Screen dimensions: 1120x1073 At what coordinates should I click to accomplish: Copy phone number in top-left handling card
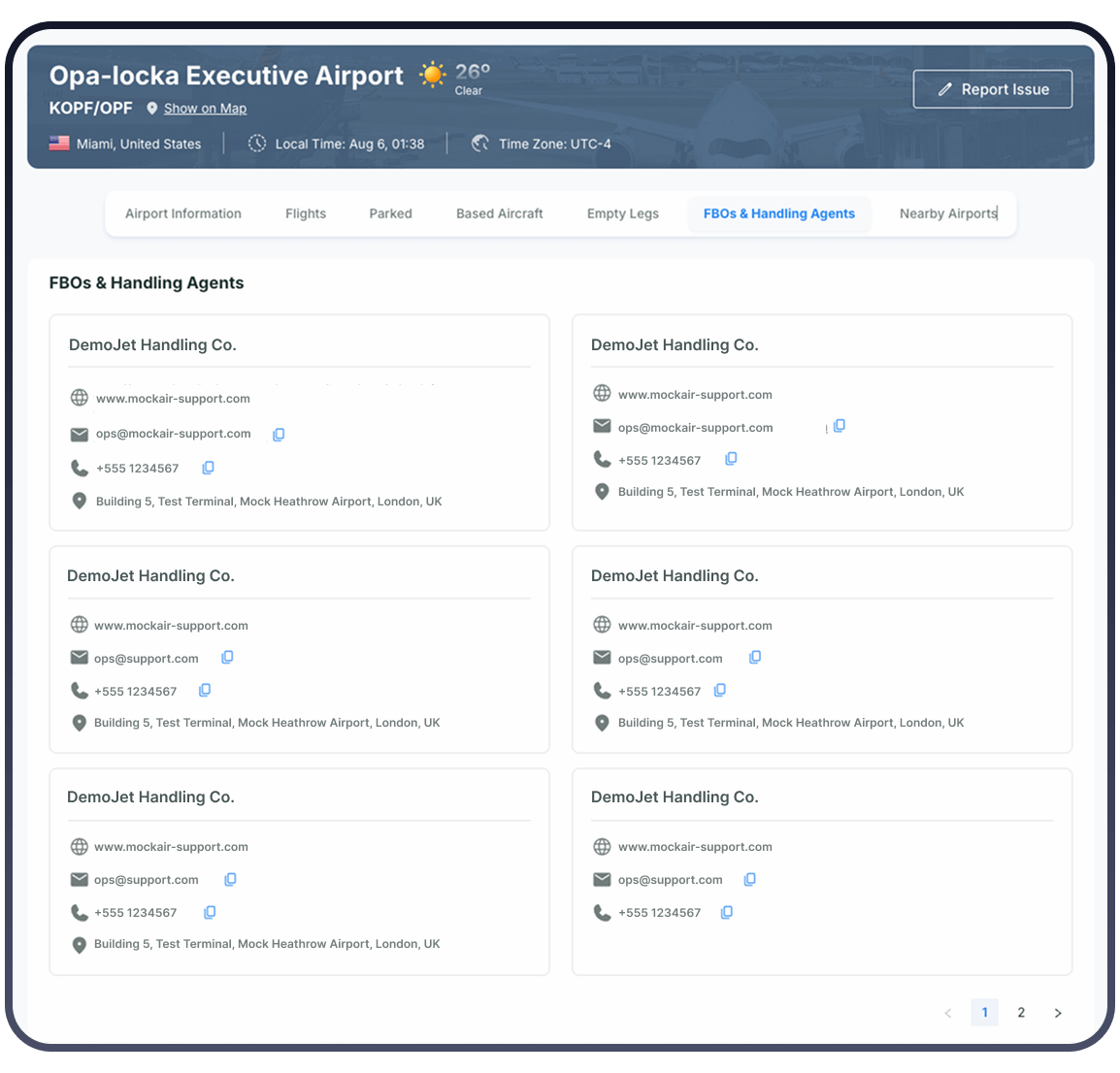point(208,468)
